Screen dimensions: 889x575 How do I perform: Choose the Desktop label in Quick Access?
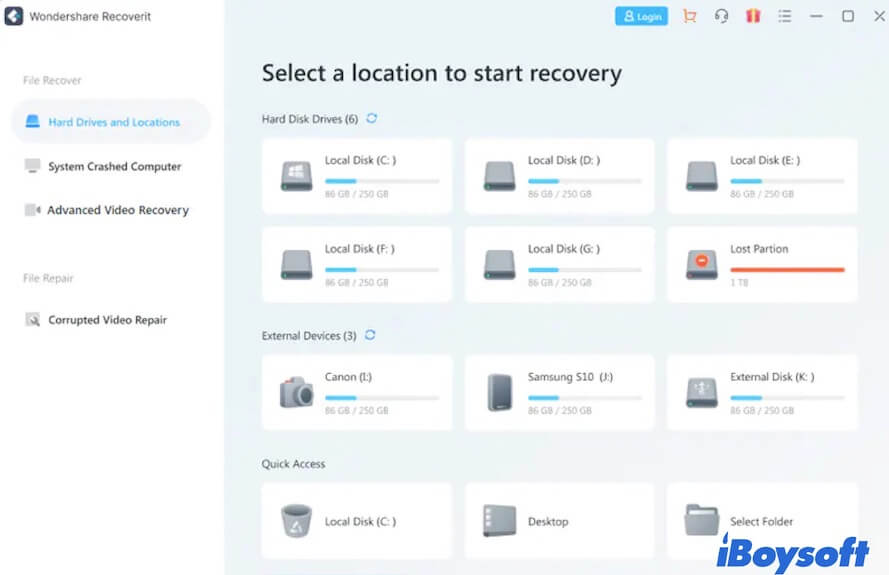548,522
